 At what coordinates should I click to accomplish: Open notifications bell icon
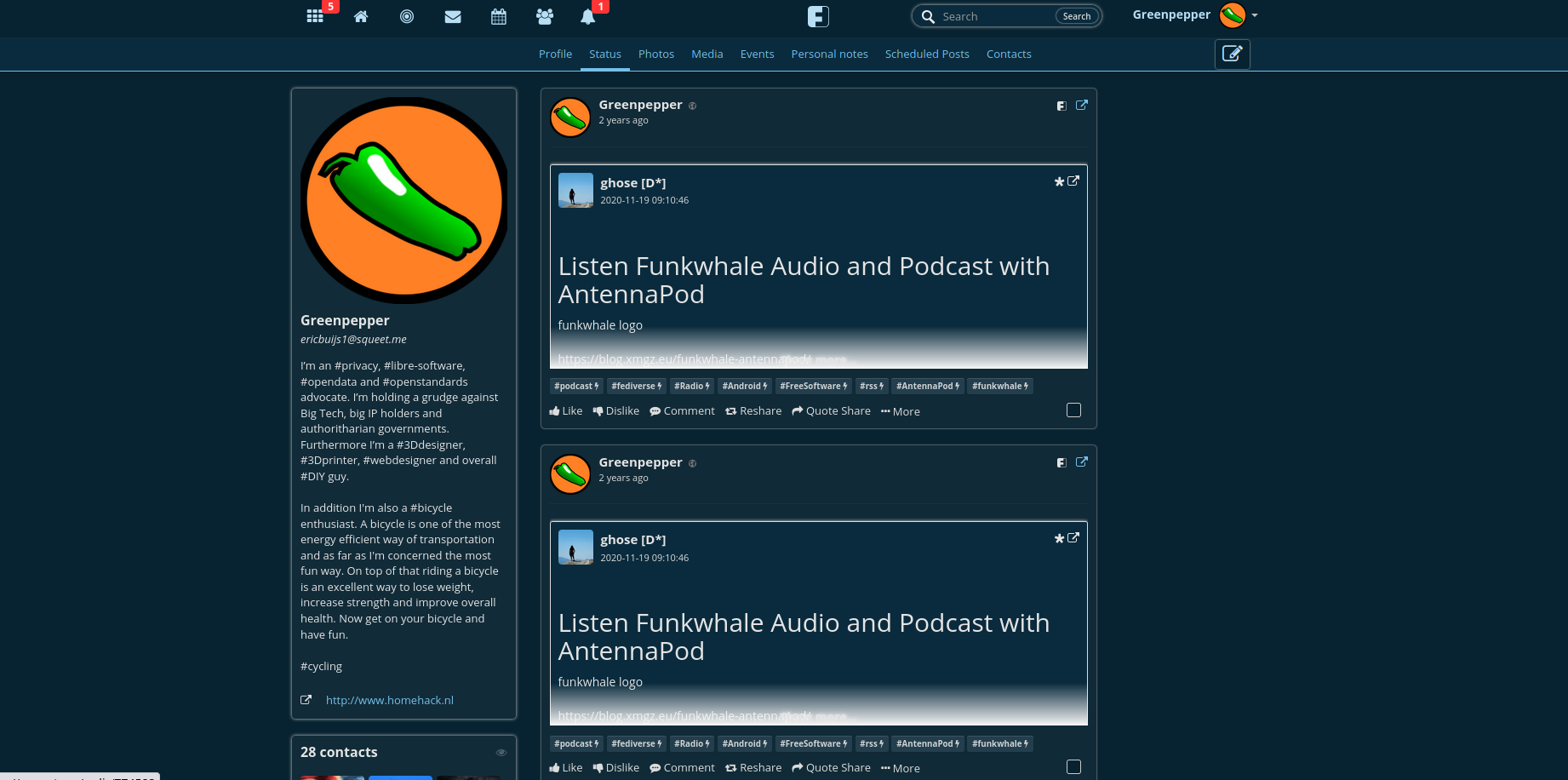point(587,16)
